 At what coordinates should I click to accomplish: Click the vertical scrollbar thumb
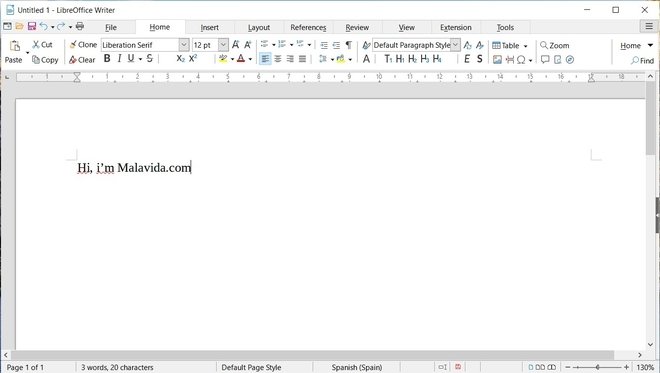tap(650, 119)
